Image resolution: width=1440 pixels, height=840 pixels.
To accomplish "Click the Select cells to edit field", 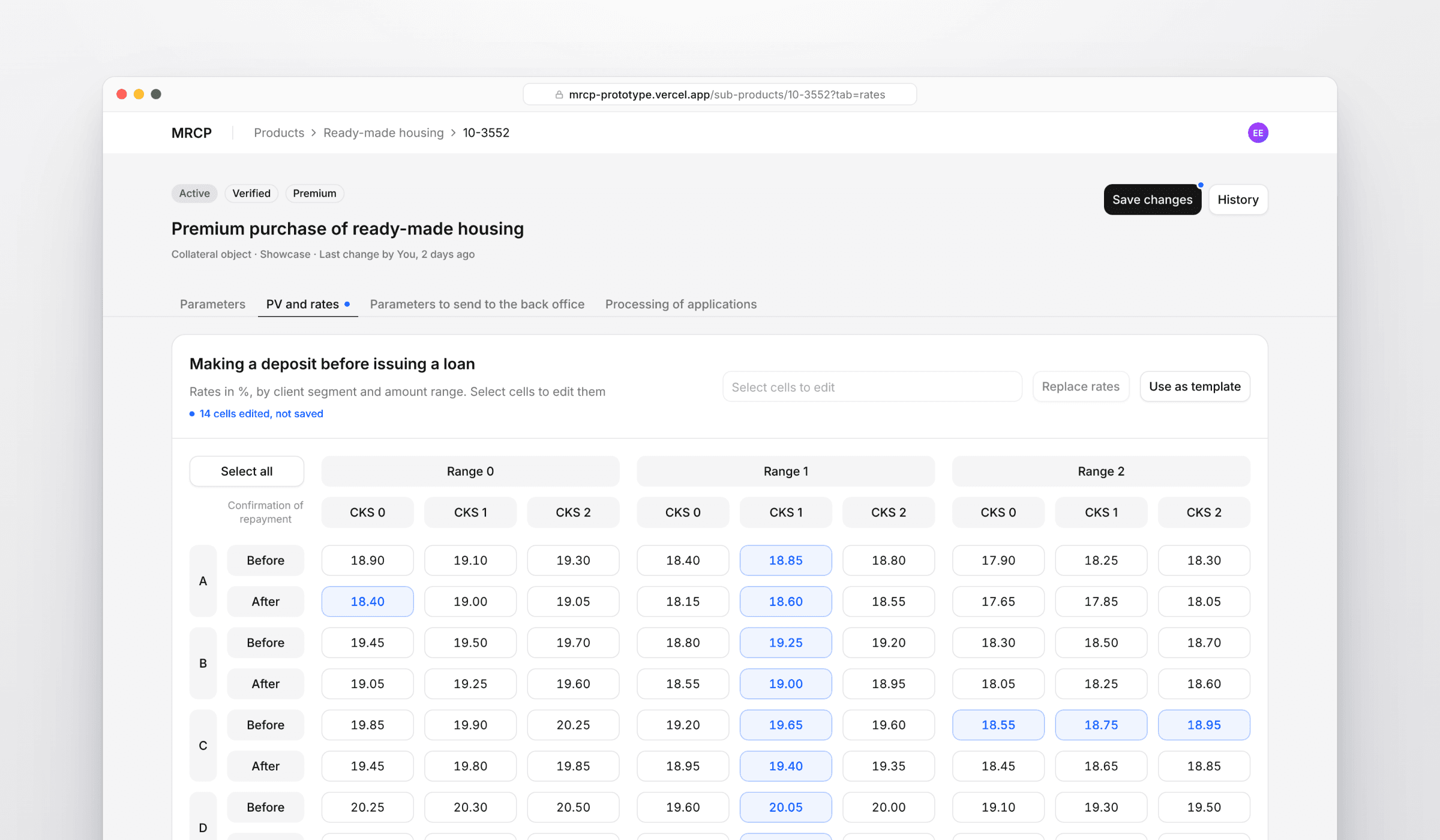I will pos(872,387).
